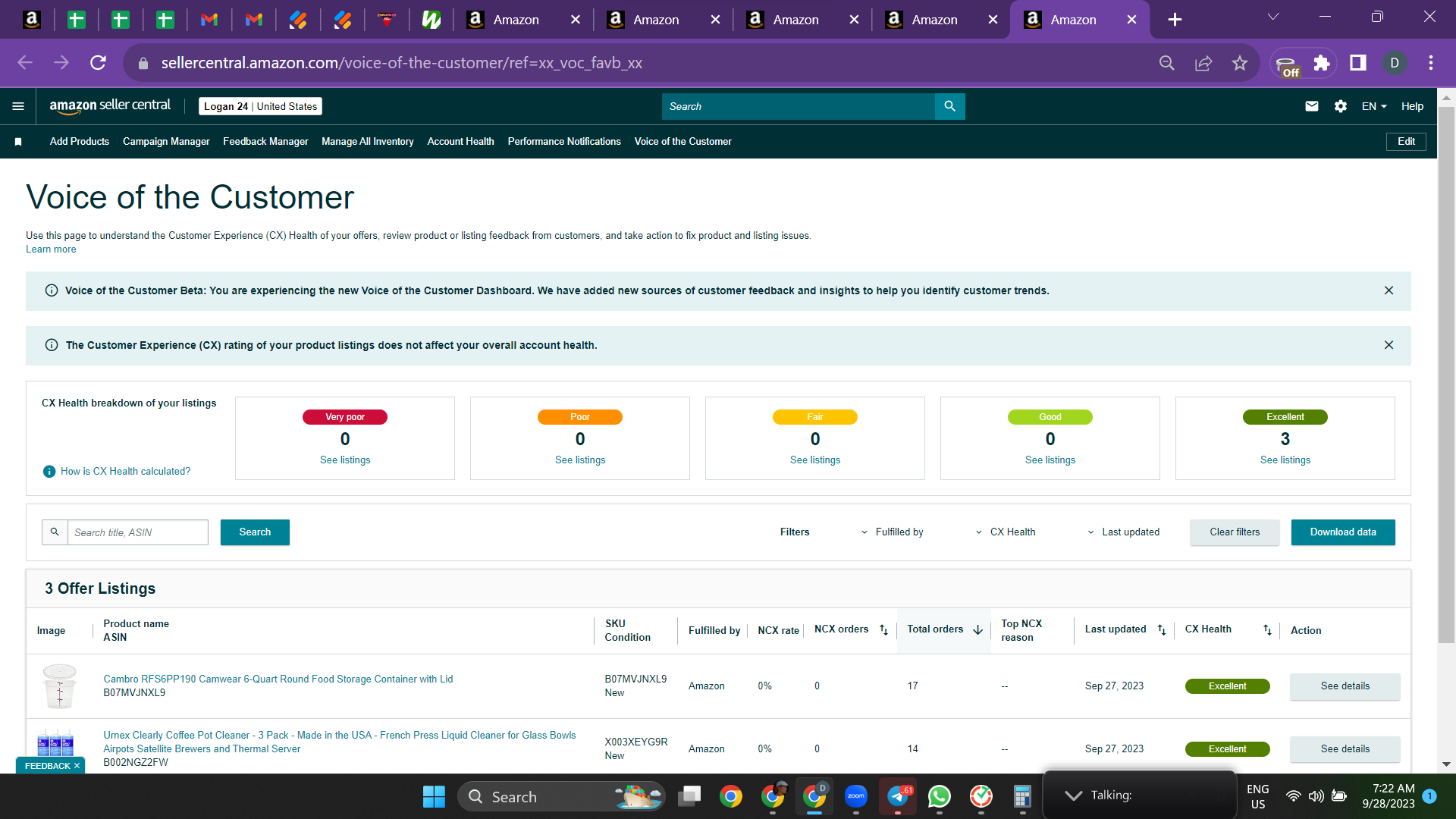Screen dimensions: 1456x819
Task: Click the Amazon Seller Central logo
Action: [x=110, y=106]
